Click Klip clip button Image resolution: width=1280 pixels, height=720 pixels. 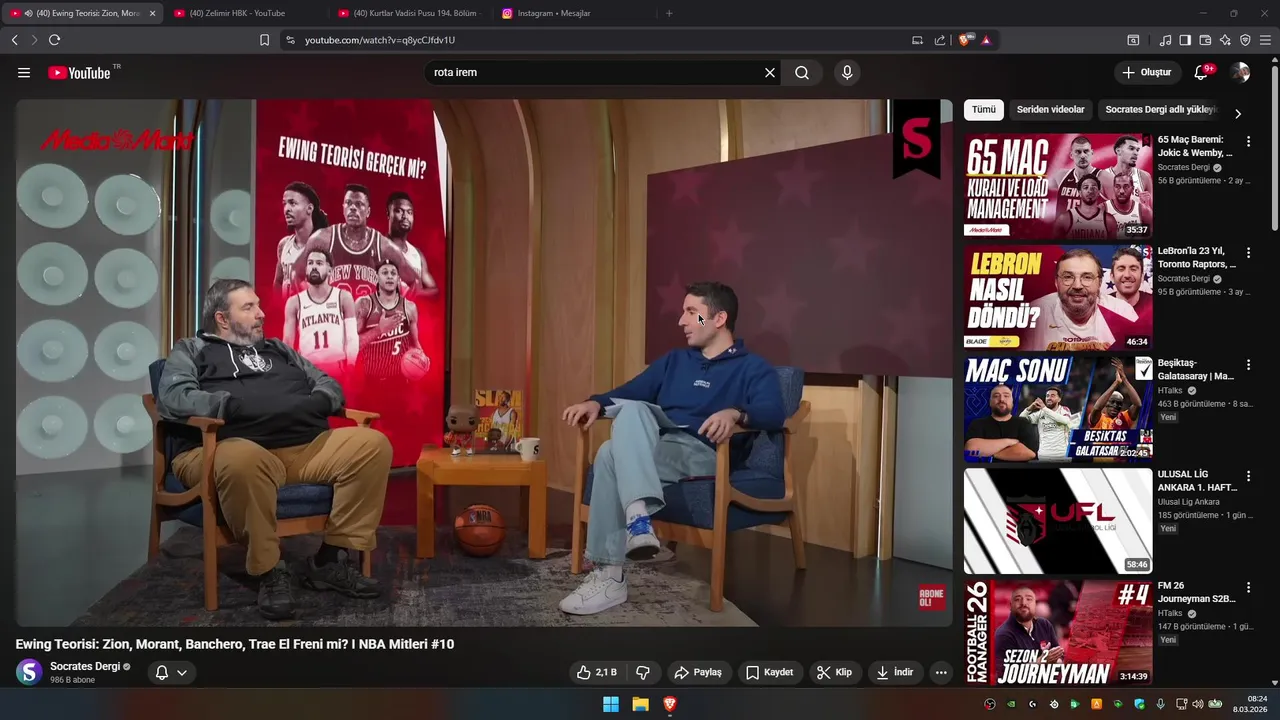tap(834, 672)
